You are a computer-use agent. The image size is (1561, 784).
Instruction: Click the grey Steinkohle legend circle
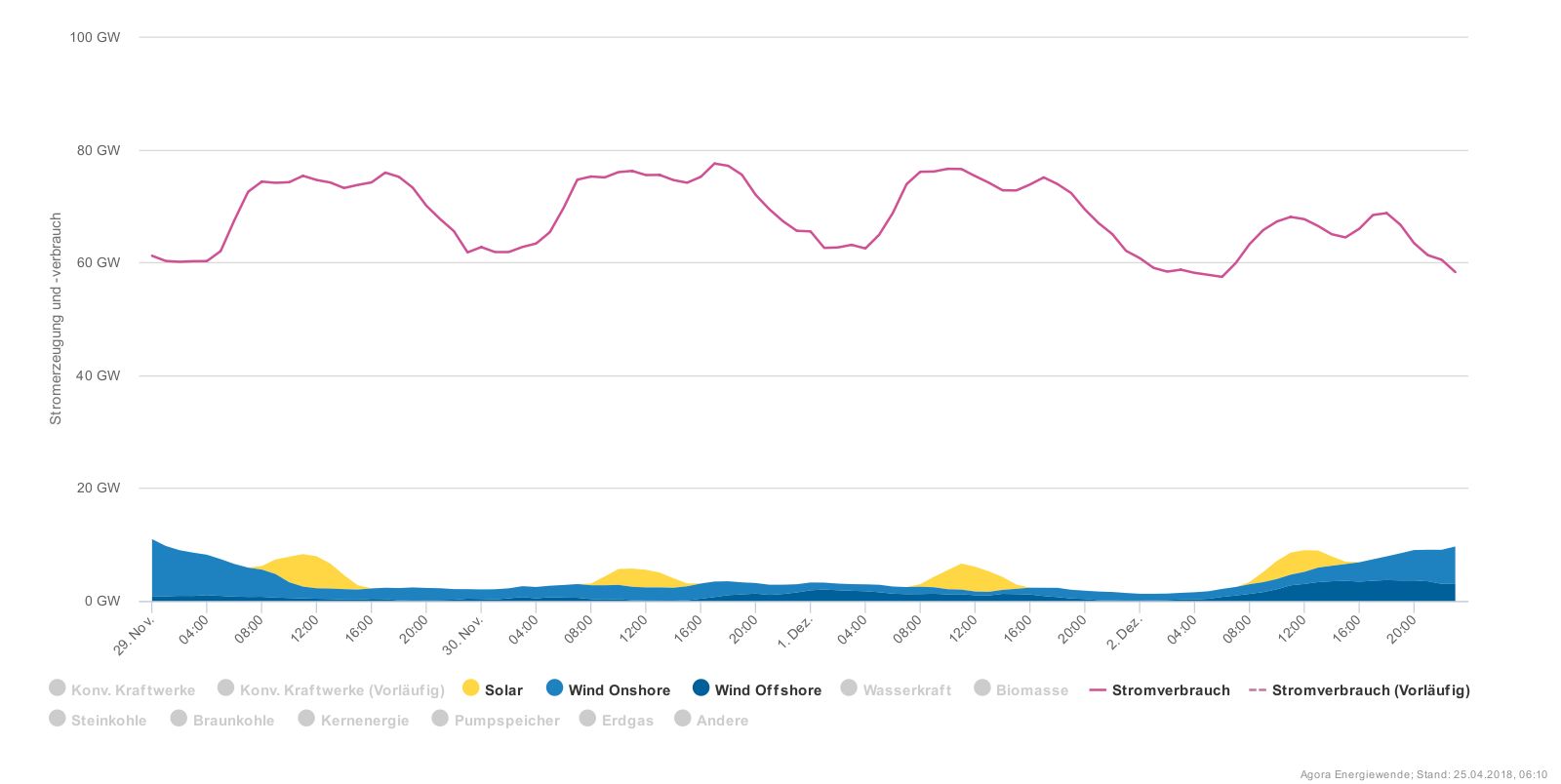(x=58, y=719)
